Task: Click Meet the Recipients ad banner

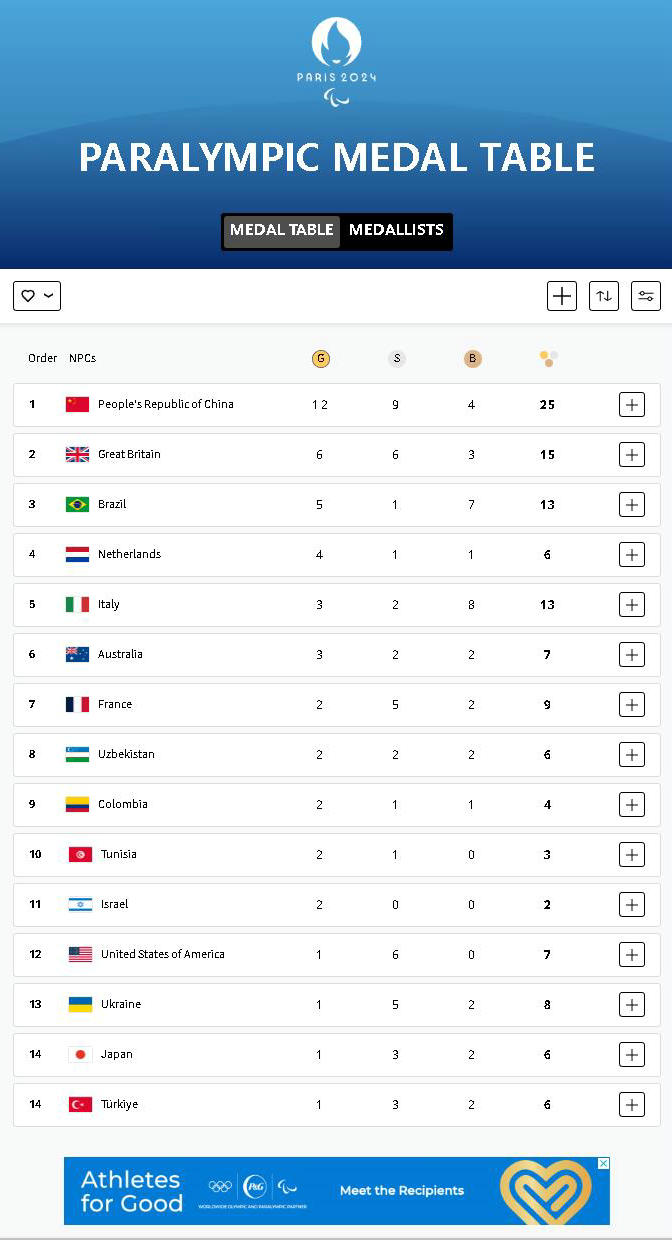Action: (x=402, y=1191)
